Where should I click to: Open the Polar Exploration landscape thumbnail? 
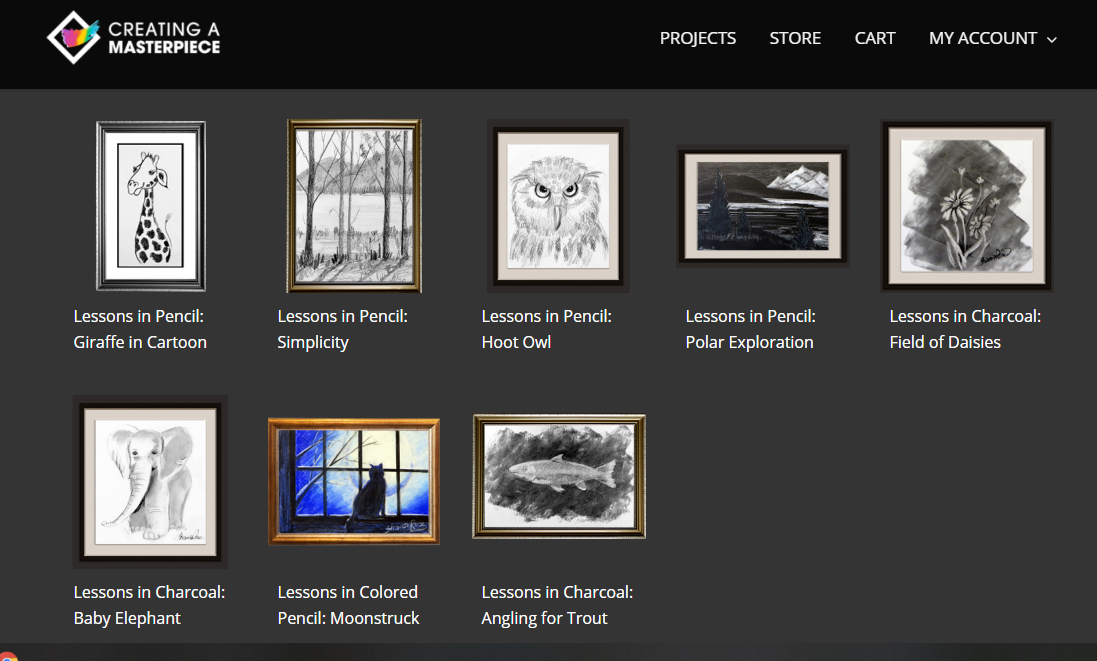pos(763,206)
